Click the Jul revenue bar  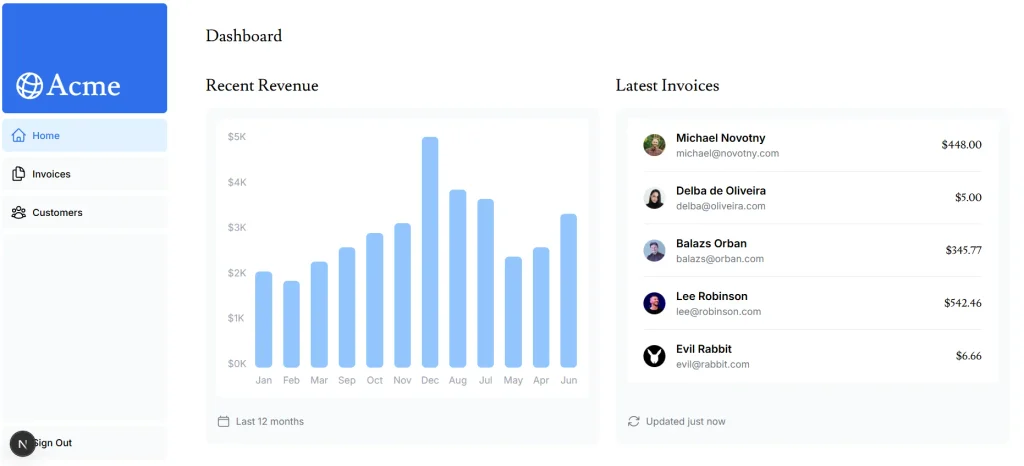point(486,283)
